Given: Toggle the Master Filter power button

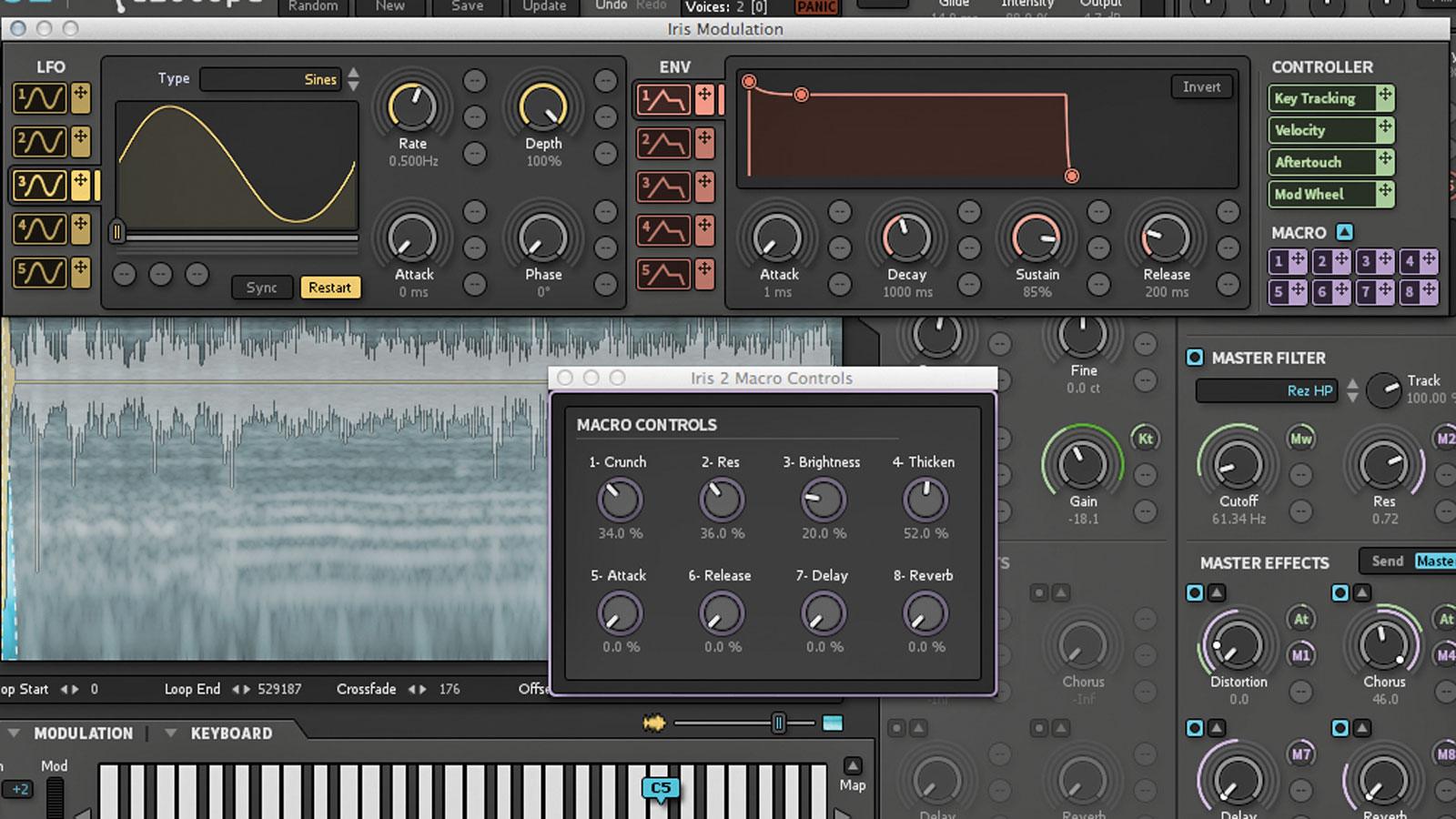Looking at the screenshot, I should coord(1195,358).
